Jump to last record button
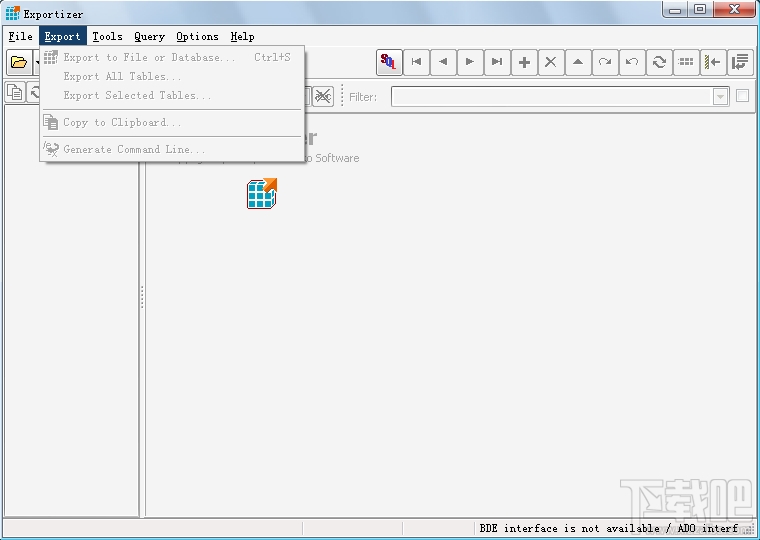This screenshot has width=760, height=540. 497,62
